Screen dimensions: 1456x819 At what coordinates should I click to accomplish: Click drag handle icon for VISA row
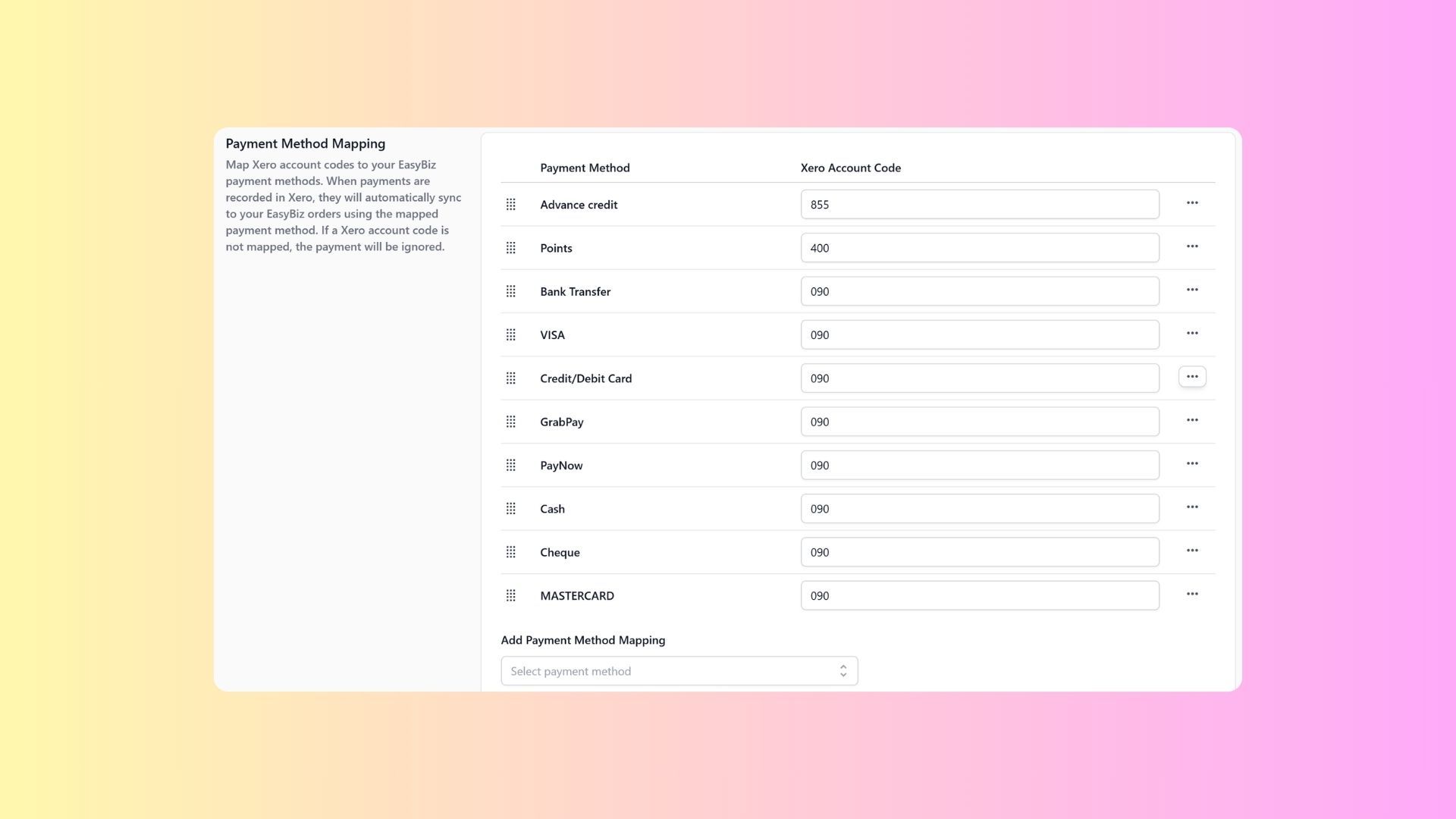pyautogui.click(x=510, y=335)
